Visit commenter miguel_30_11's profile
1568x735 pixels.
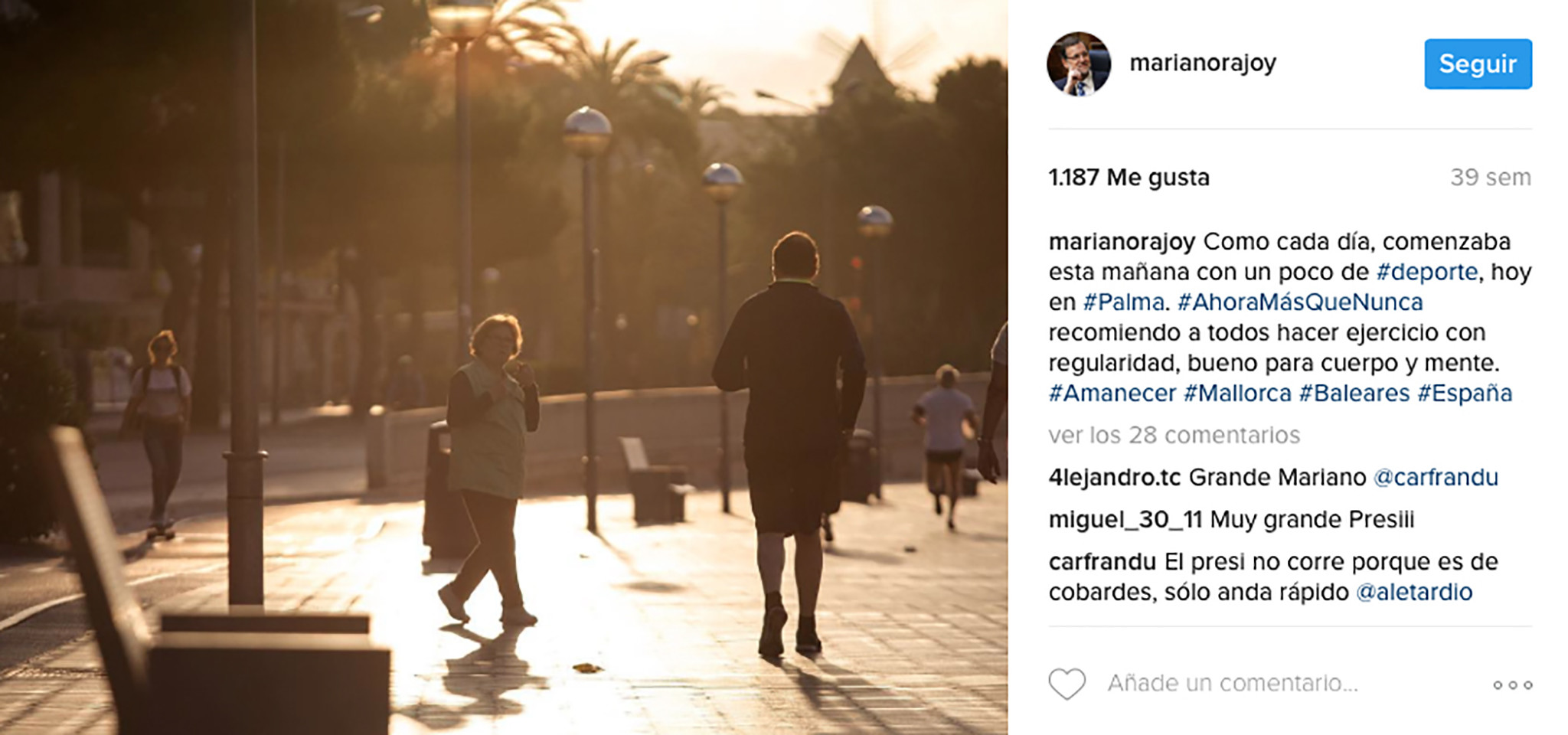coord(1125,520)
